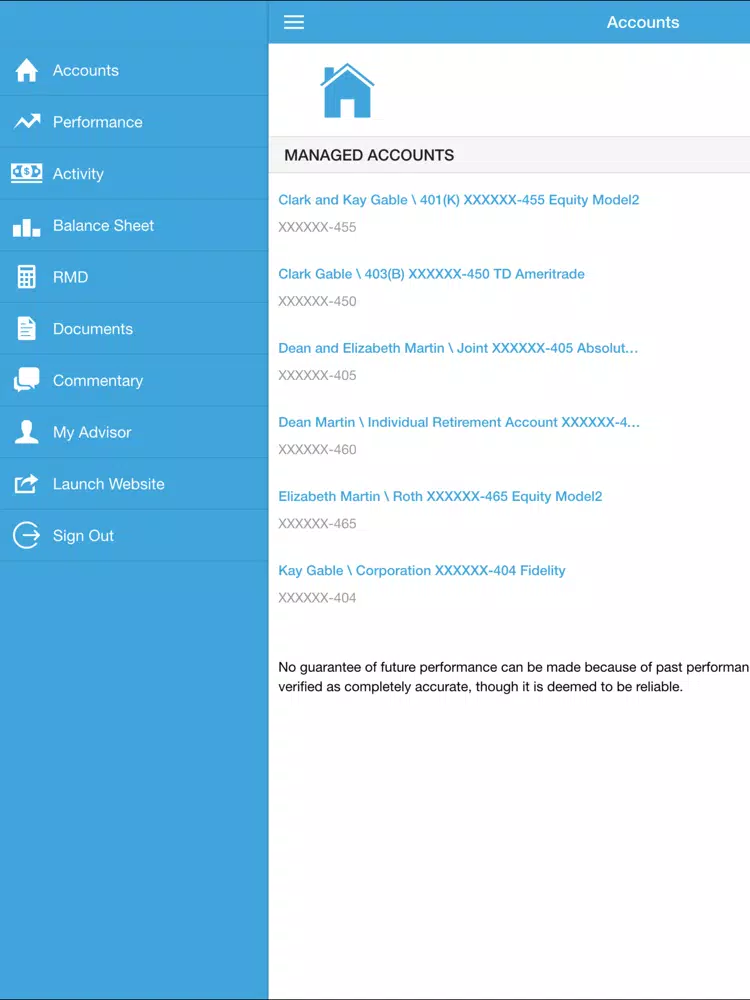Click the Accounts house icon in sidebar
Viewport: 750px width, 1000px height.
tap(26, 70)
